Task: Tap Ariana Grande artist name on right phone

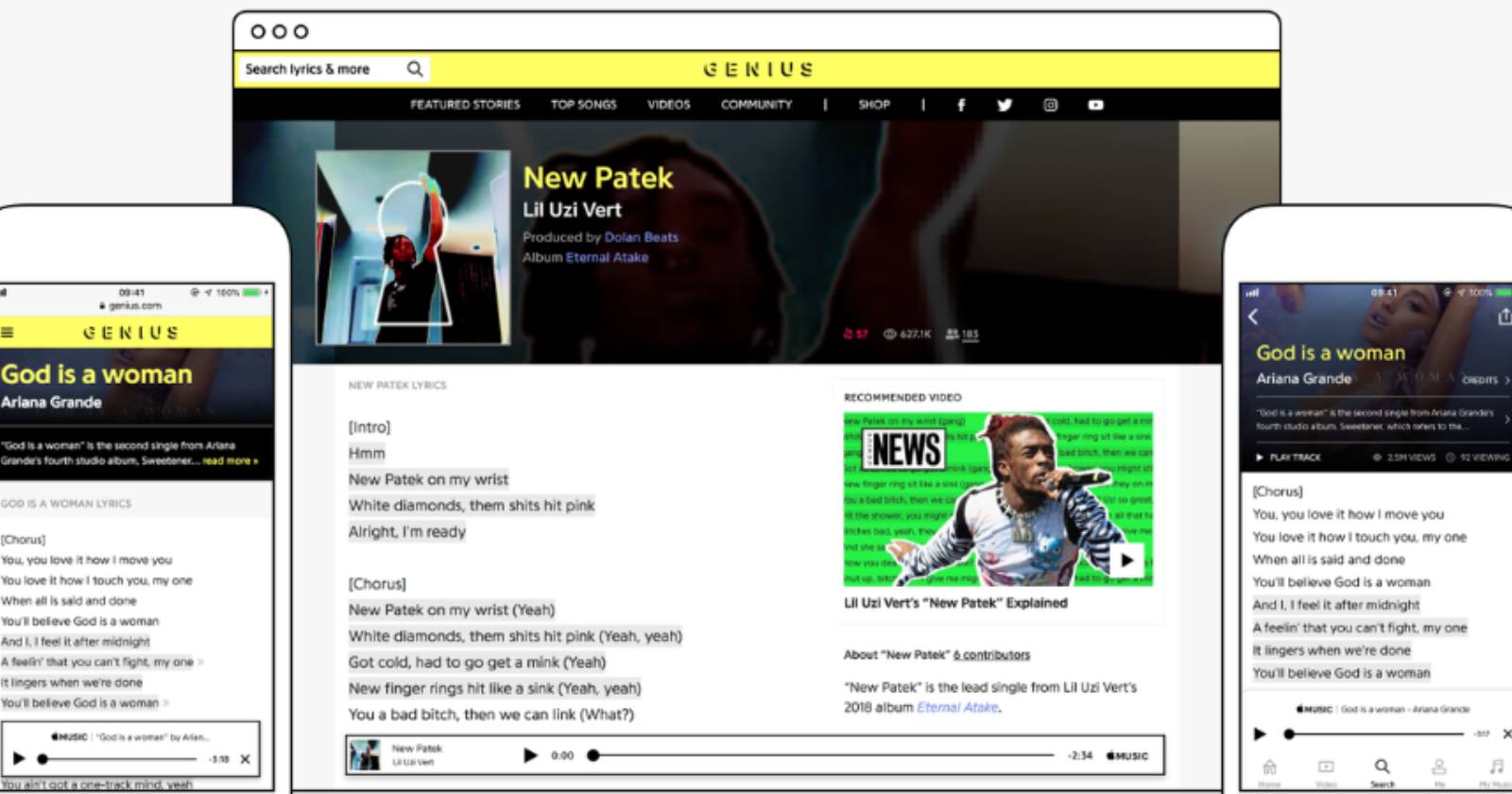Action: click(1304, 378)
